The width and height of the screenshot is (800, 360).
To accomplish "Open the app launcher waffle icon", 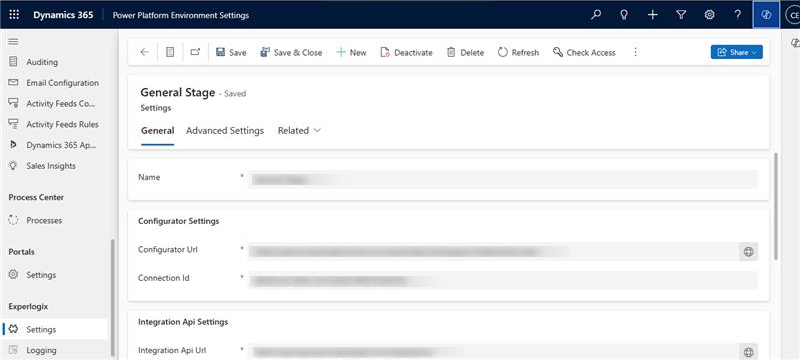I will tap(14, 15).
